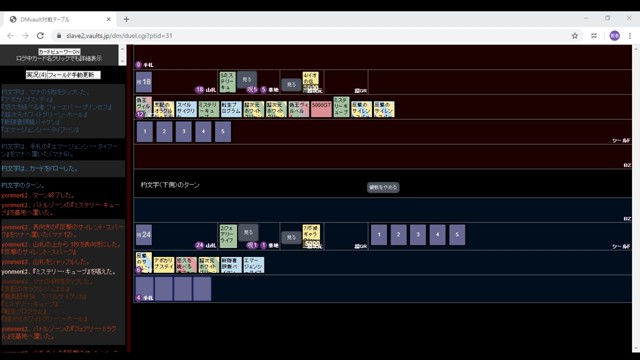This screenshot has width=640, height=360.
Task: Click the page's right vertical scrollbar
Action: pos(636,198)
